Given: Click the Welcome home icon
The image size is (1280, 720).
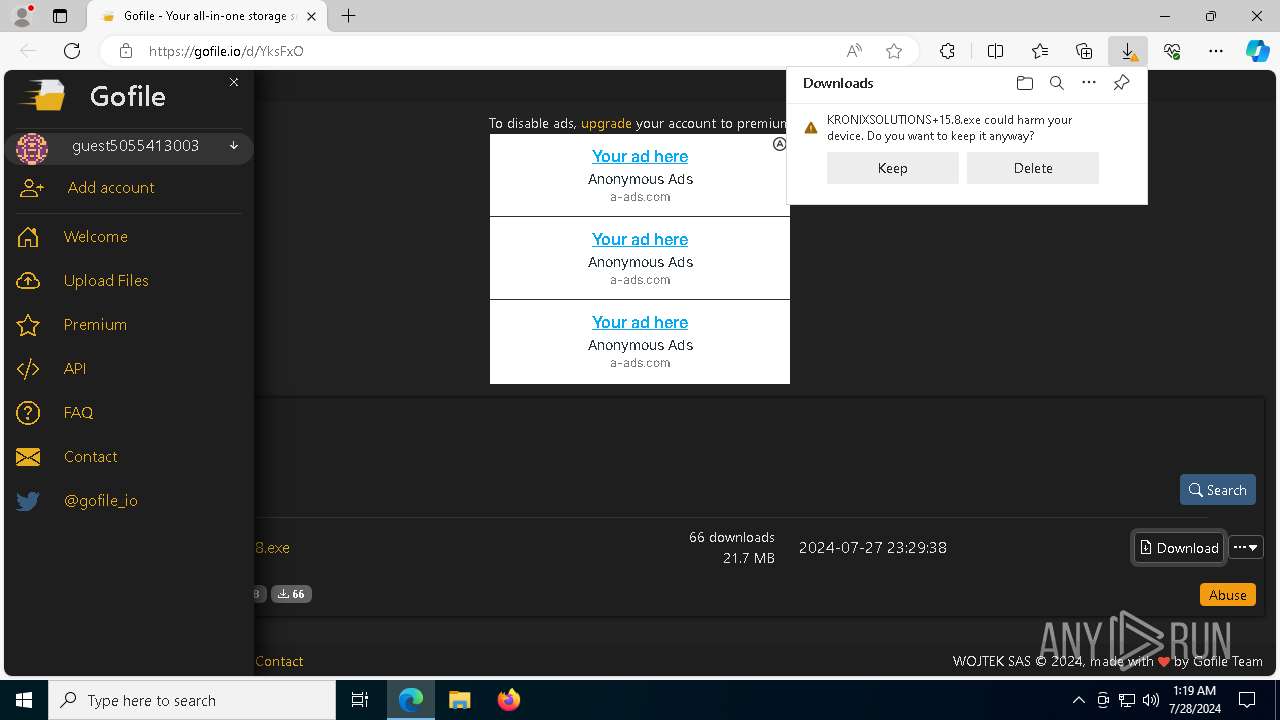Looking at the screenshot, I should (28, 237).
